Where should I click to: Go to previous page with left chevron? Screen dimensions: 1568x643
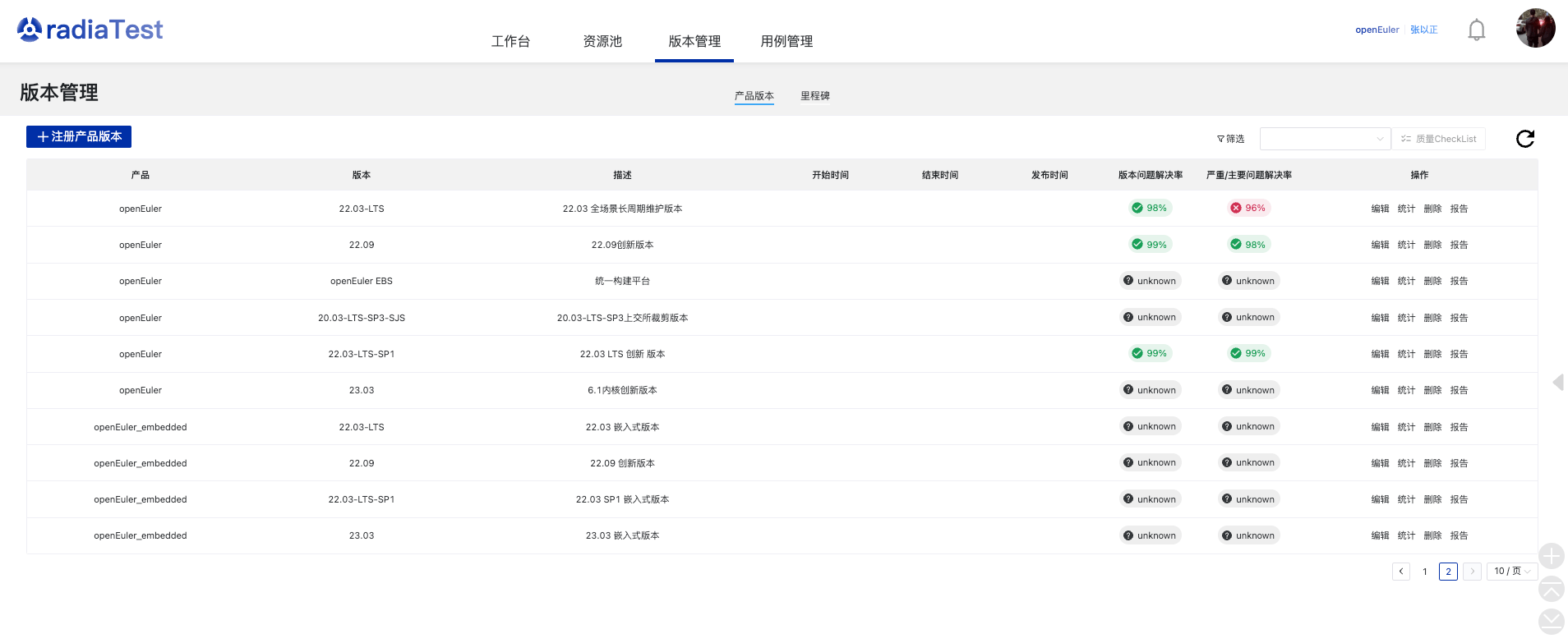tap(1401, 572)
